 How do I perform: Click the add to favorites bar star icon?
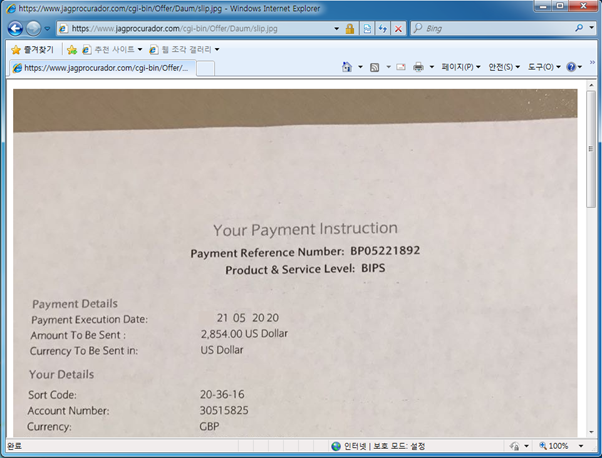point(72,50)
